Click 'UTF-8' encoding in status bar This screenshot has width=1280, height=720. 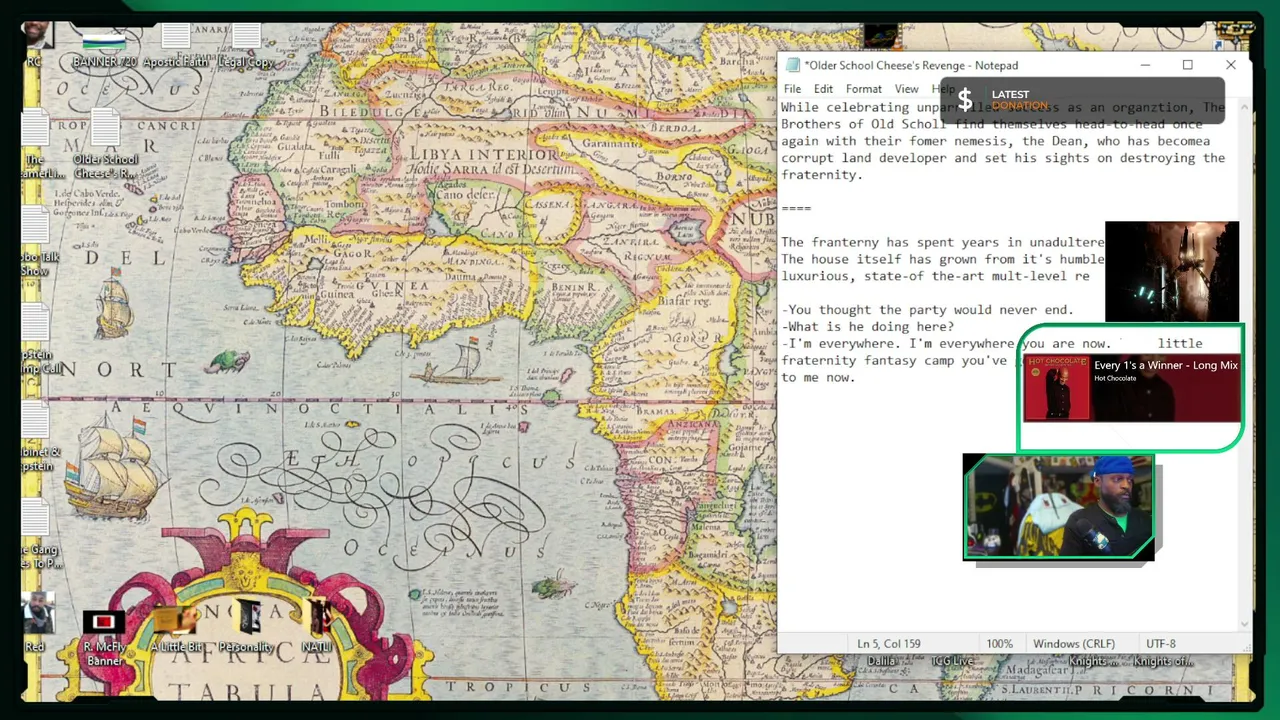(x=1161, y=644)
